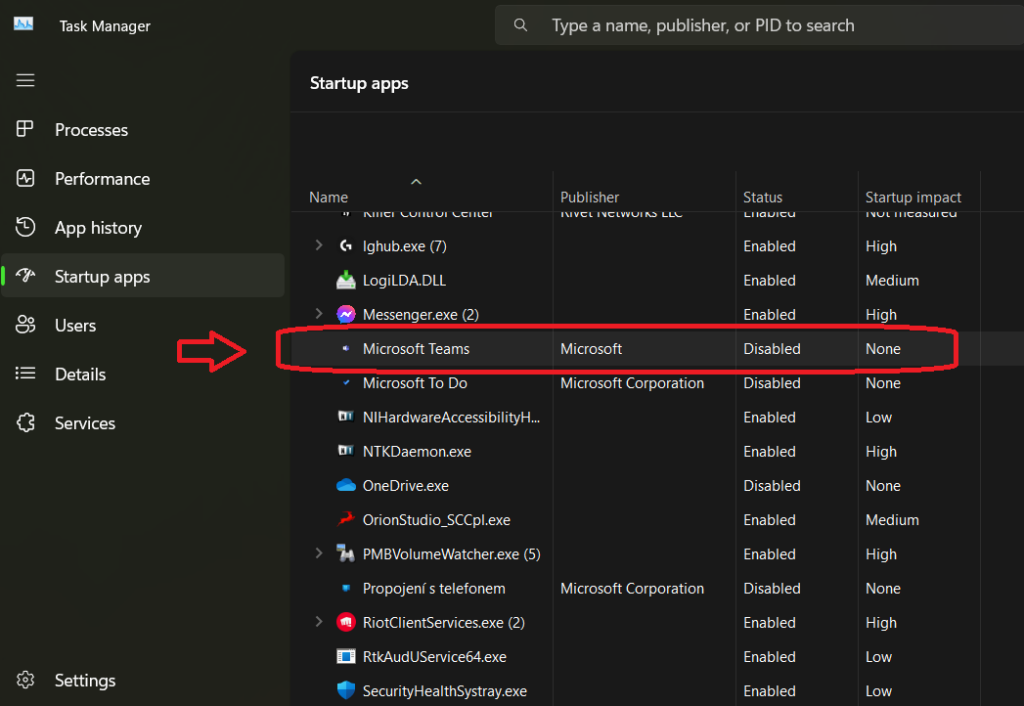Click the NTKDaemon.exe icon
This screenshot has height=706, width=1024.
[x=345, y=451]
